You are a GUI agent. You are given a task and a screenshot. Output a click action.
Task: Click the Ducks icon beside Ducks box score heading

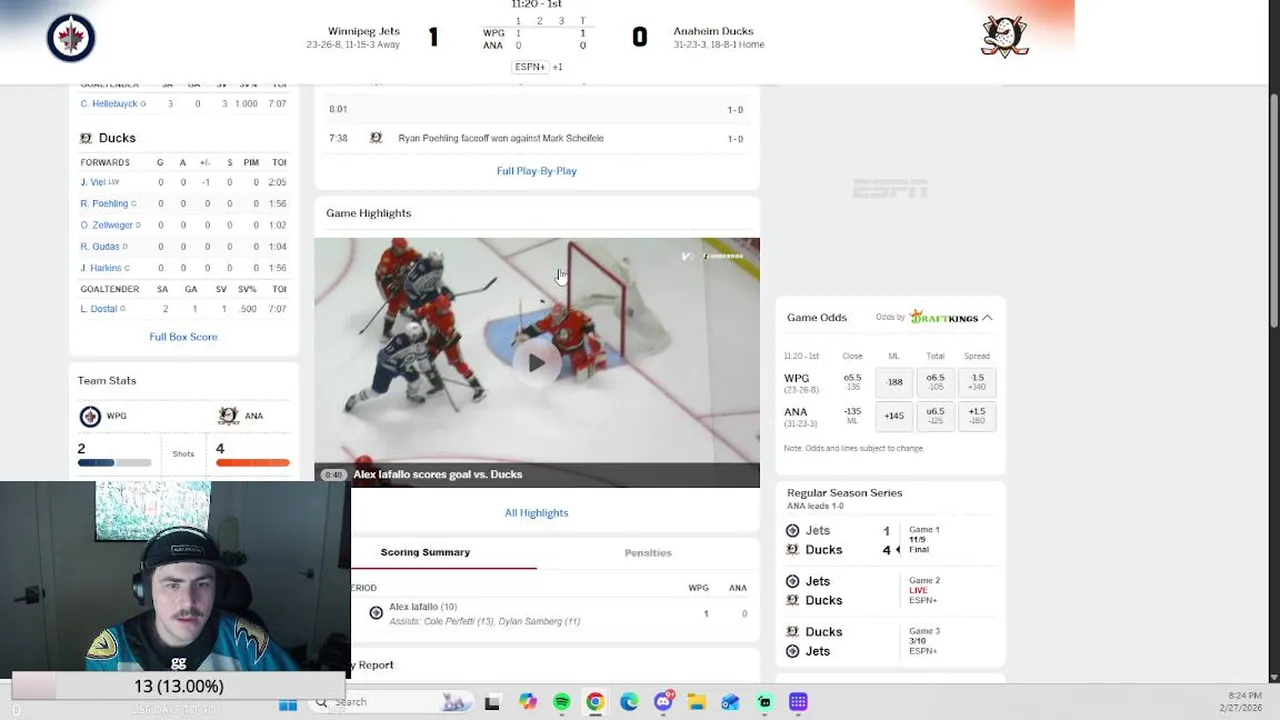(x=86, y=138)
